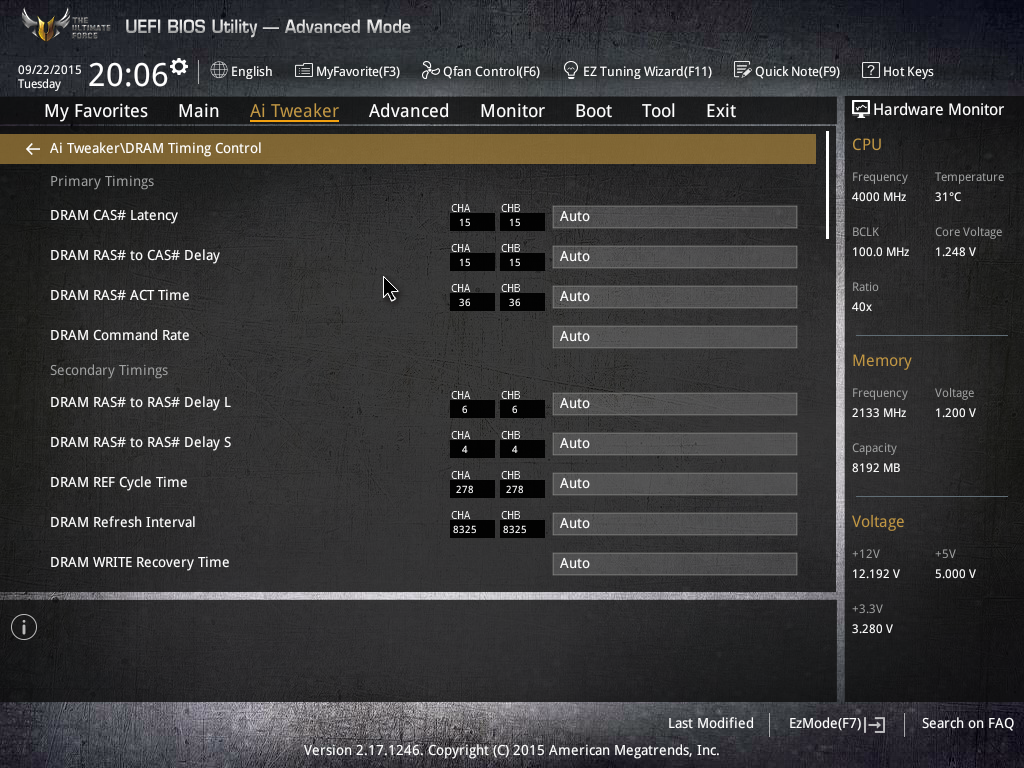Open clock settings gear icon

[x=179, y=67]
